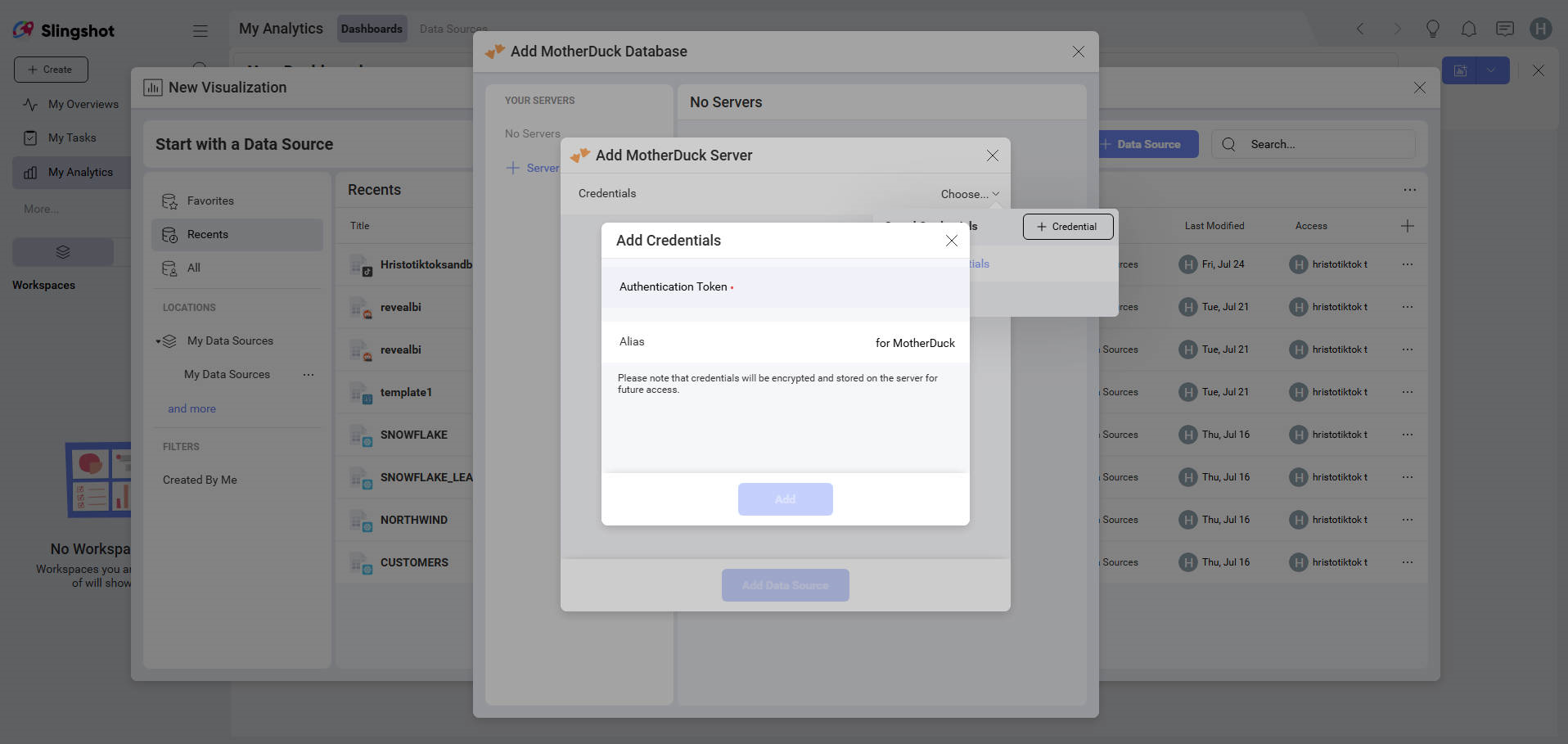The image size is (1568, 744).
Task: Close the Add MotherDuck Database dialog
Action: point(1079,52)
